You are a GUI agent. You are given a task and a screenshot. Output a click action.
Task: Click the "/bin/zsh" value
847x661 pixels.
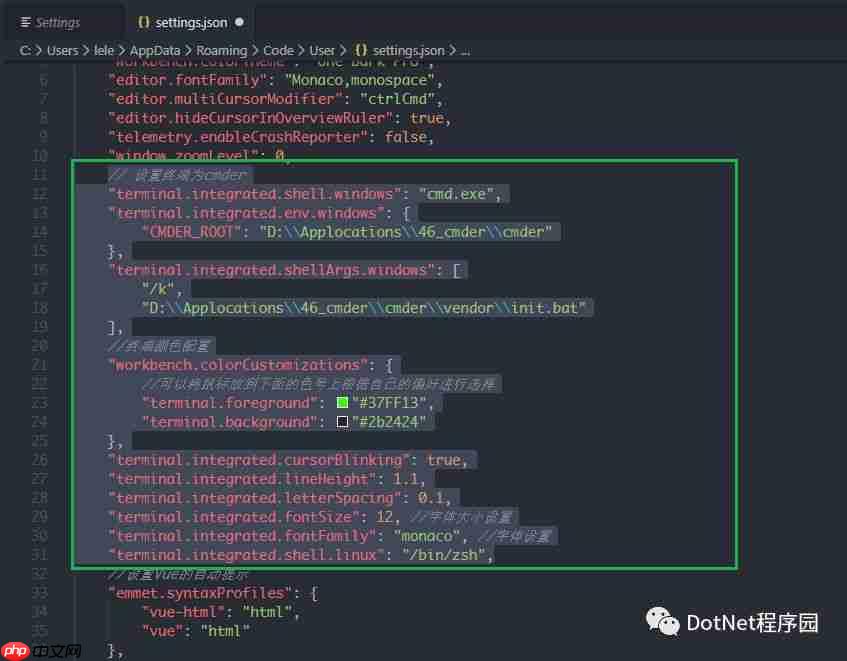click(444, 555)
